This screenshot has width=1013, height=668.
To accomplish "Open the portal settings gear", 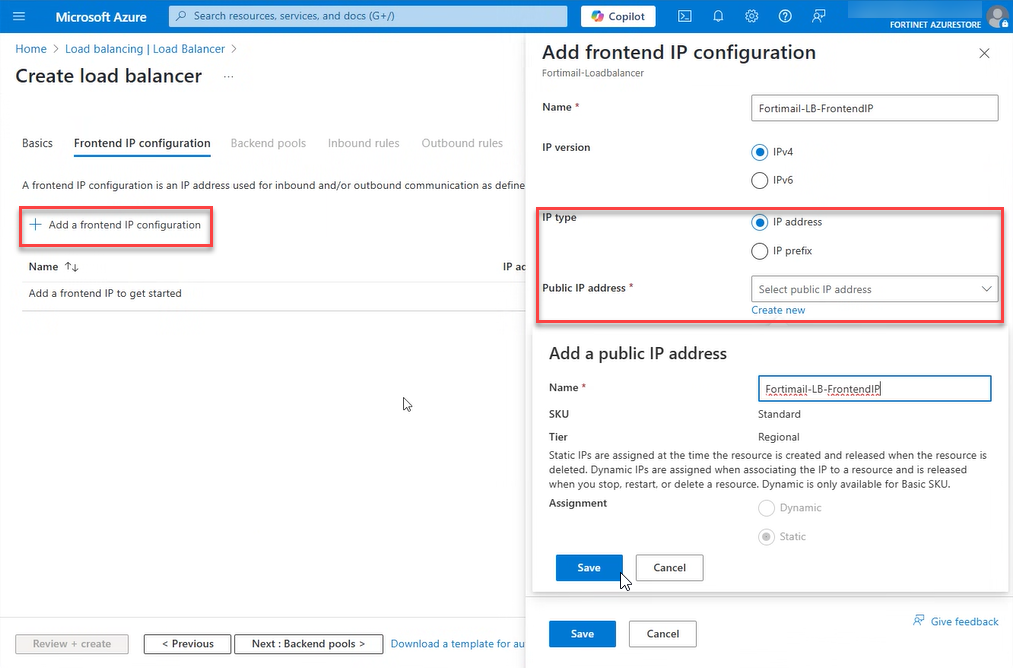I will (751, 16).
